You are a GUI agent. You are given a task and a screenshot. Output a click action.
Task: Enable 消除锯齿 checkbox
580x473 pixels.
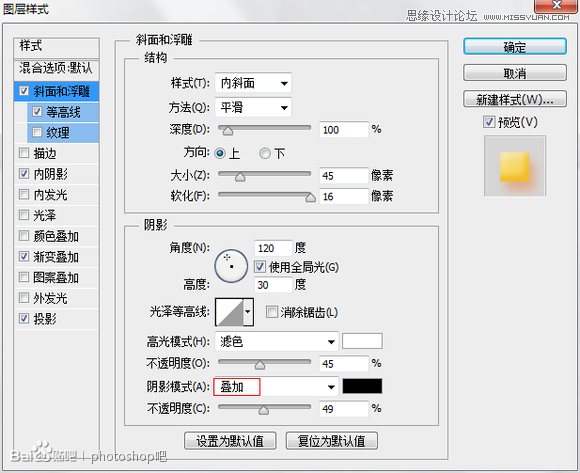pyautogui.click(x=272, y=312)
